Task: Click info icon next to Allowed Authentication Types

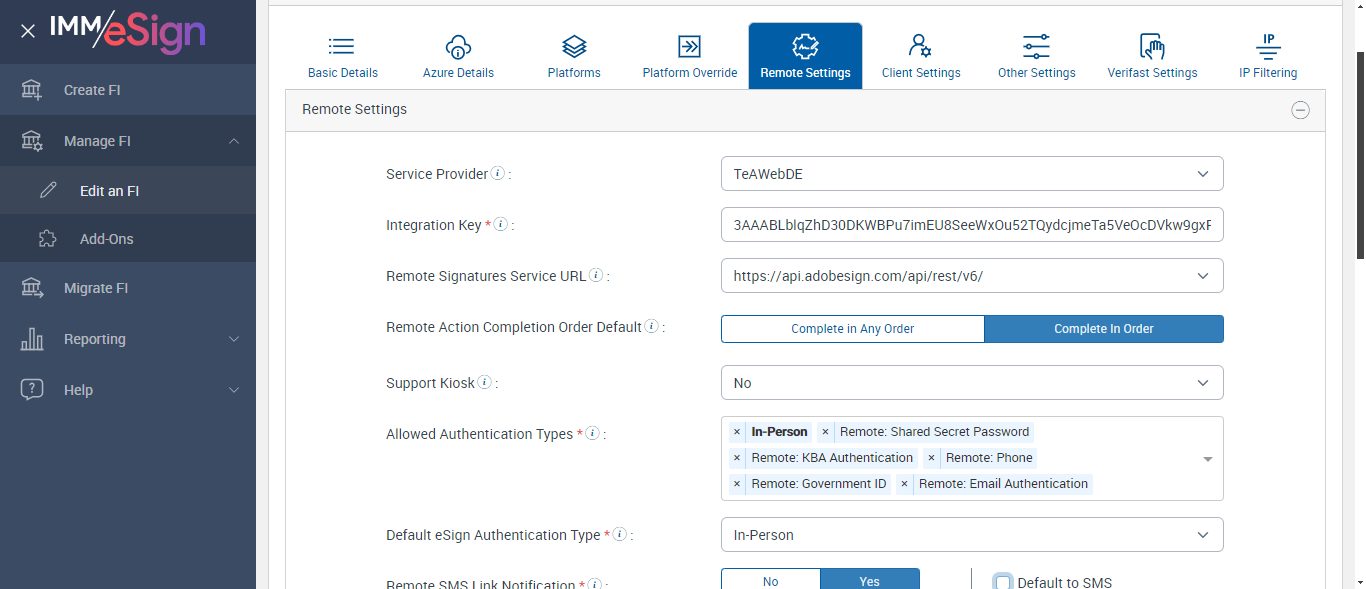Action: coord(592,433)
